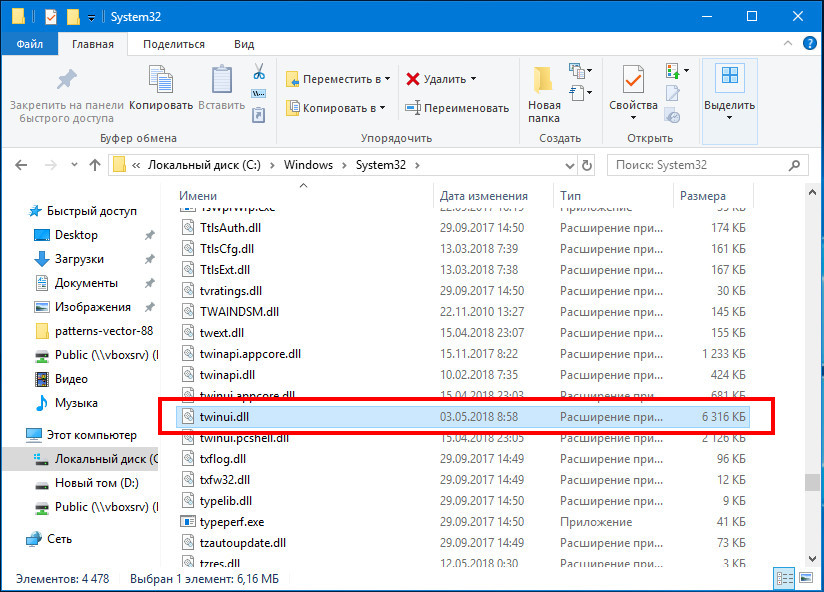The image size is (824, 592).
Task: Refresh the folder view
Action: click(586, 166)
